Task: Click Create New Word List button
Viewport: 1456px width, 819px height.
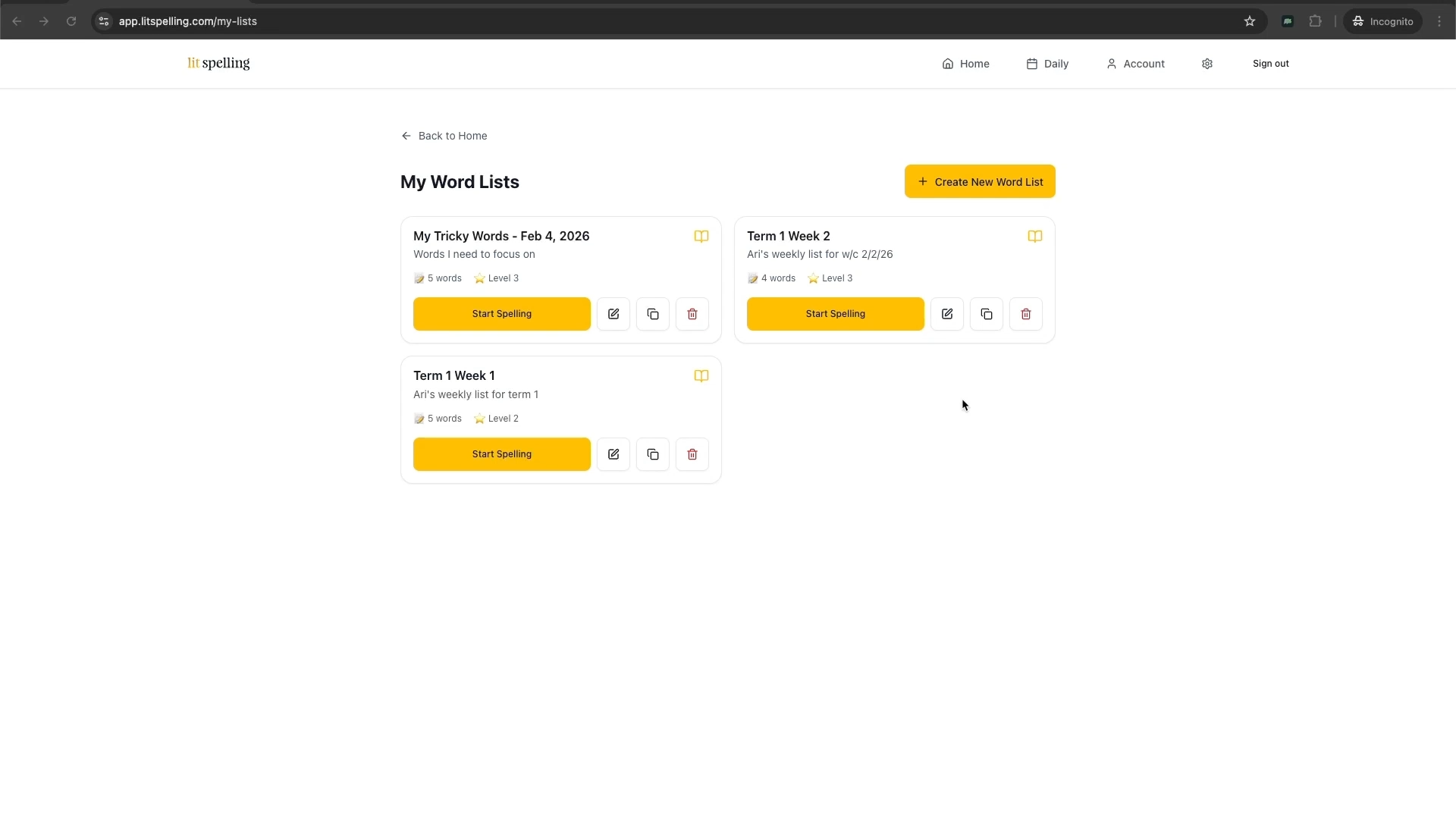Action: click(979, 182)
